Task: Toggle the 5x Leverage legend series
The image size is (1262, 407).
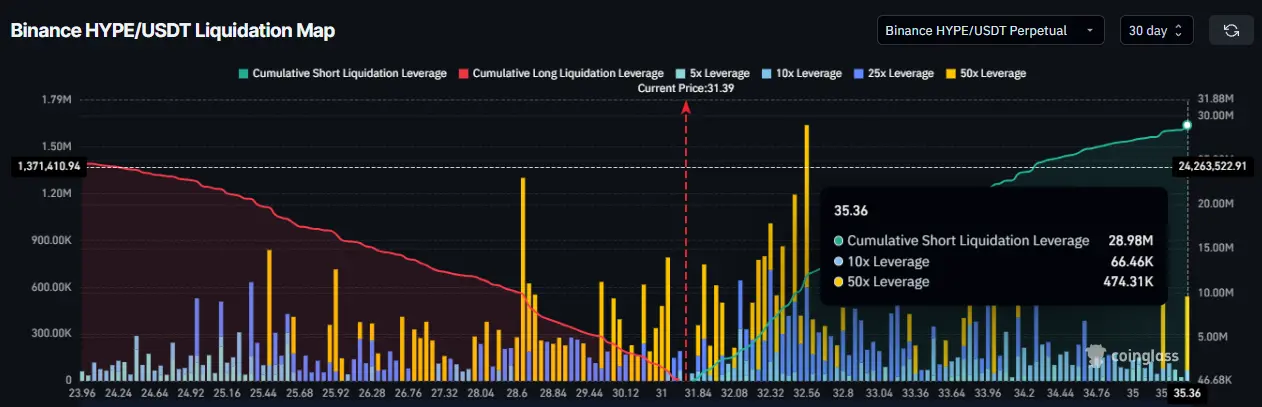Action: (x=714, y=73)
